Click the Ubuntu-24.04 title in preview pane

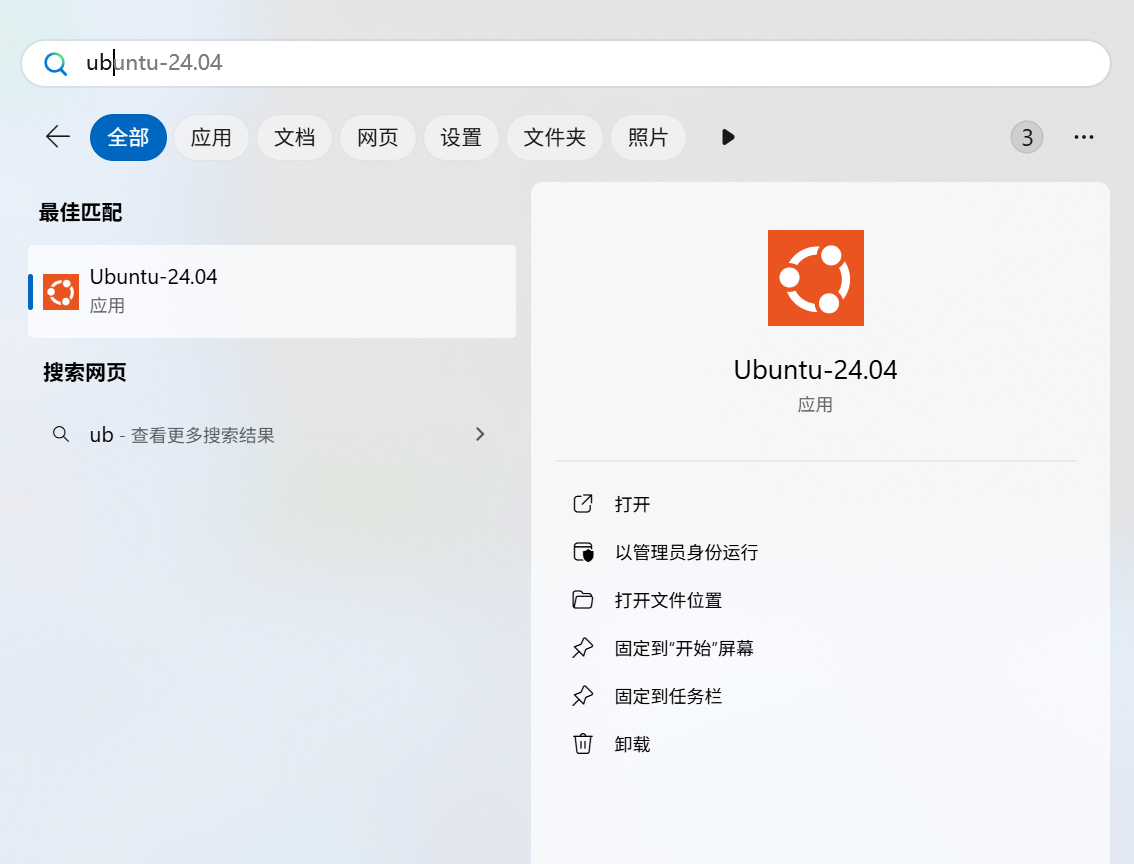[815, 370]
